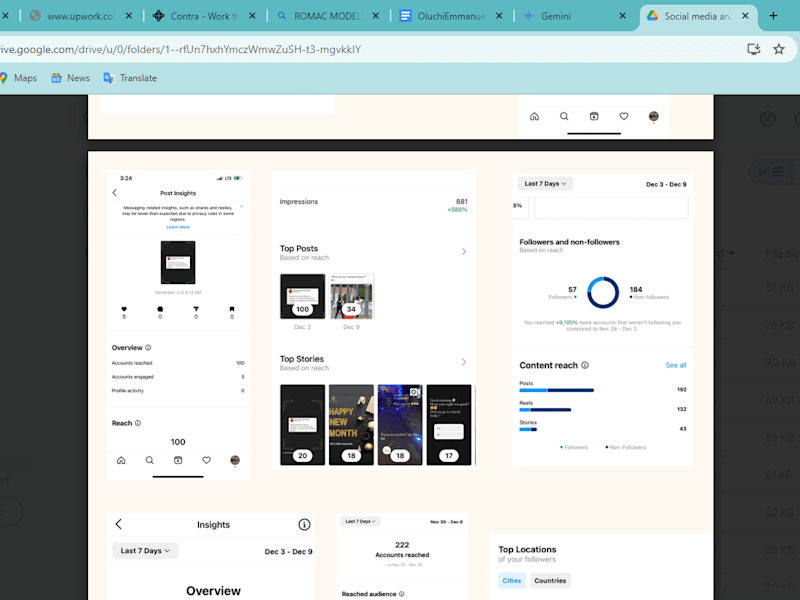Image resolution: width=800 pixels, height=600 pixels.
Task: Click the heart icon in top Instagram nav
Action: click(623, 116)
